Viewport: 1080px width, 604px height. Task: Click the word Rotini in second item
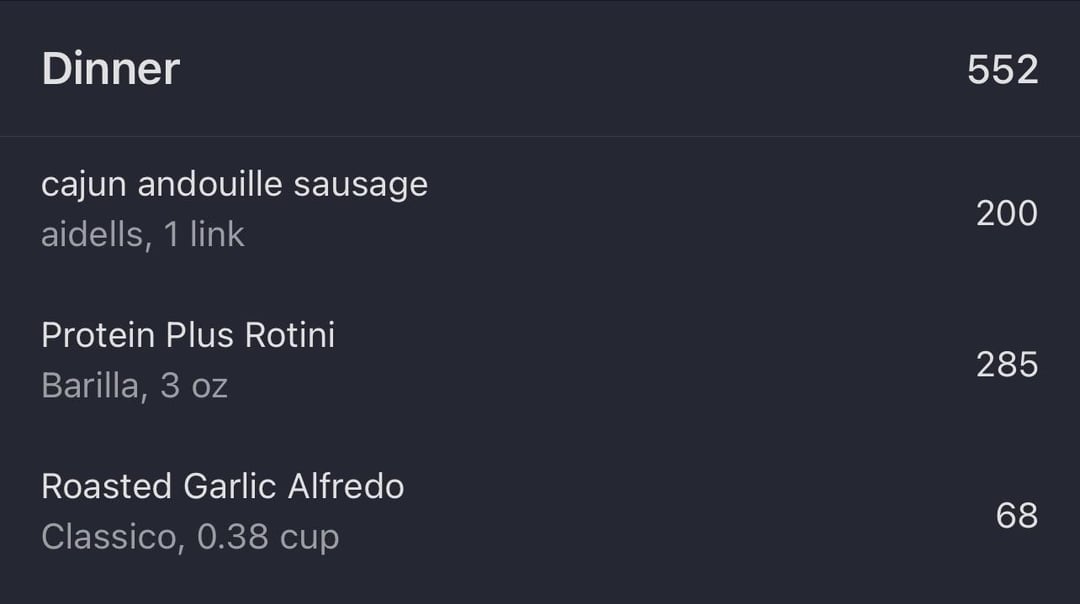289,335
